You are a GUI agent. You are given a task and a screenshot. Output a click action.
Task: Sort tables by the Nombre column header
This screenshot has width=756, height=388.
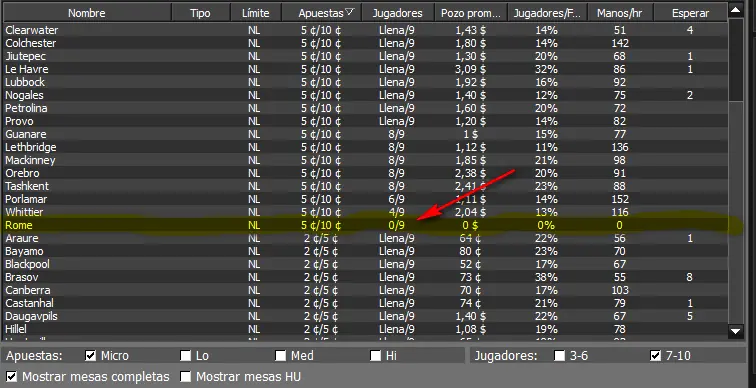(87, 13)
